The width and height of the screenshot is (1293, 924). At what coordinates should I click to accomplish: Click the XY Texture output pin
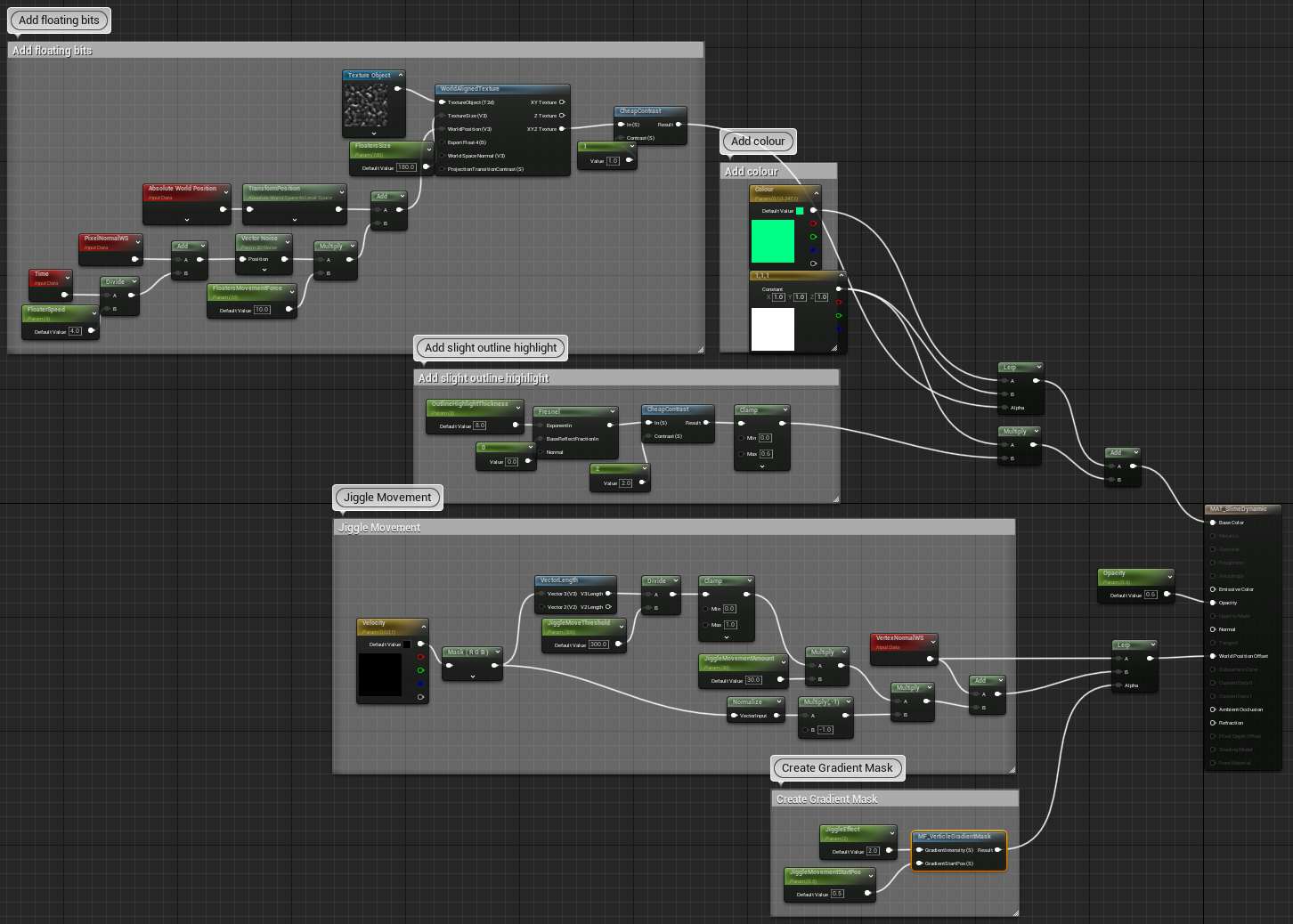click(562, 102)
